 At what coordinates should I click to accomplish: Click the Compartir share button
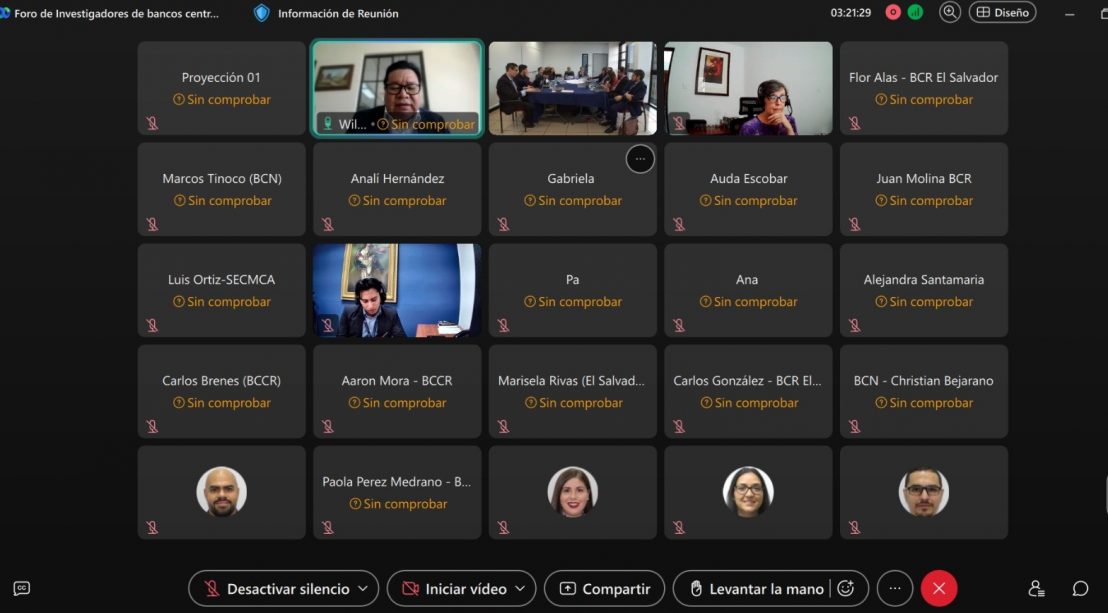coord(604,588)
